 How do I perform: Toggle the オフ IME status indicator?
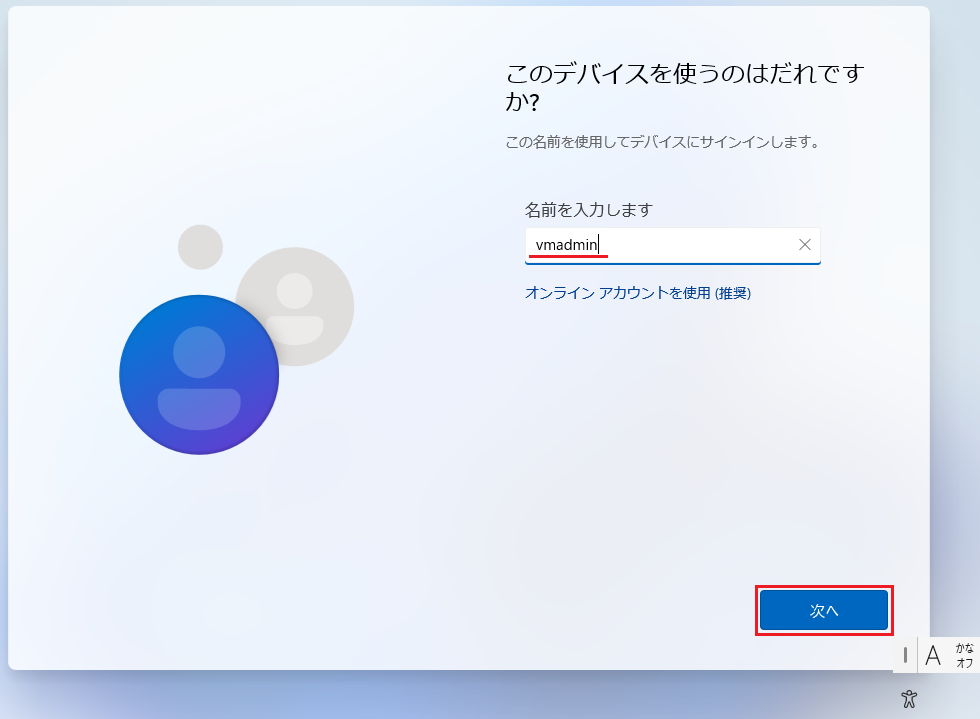[x=962, y=662]
